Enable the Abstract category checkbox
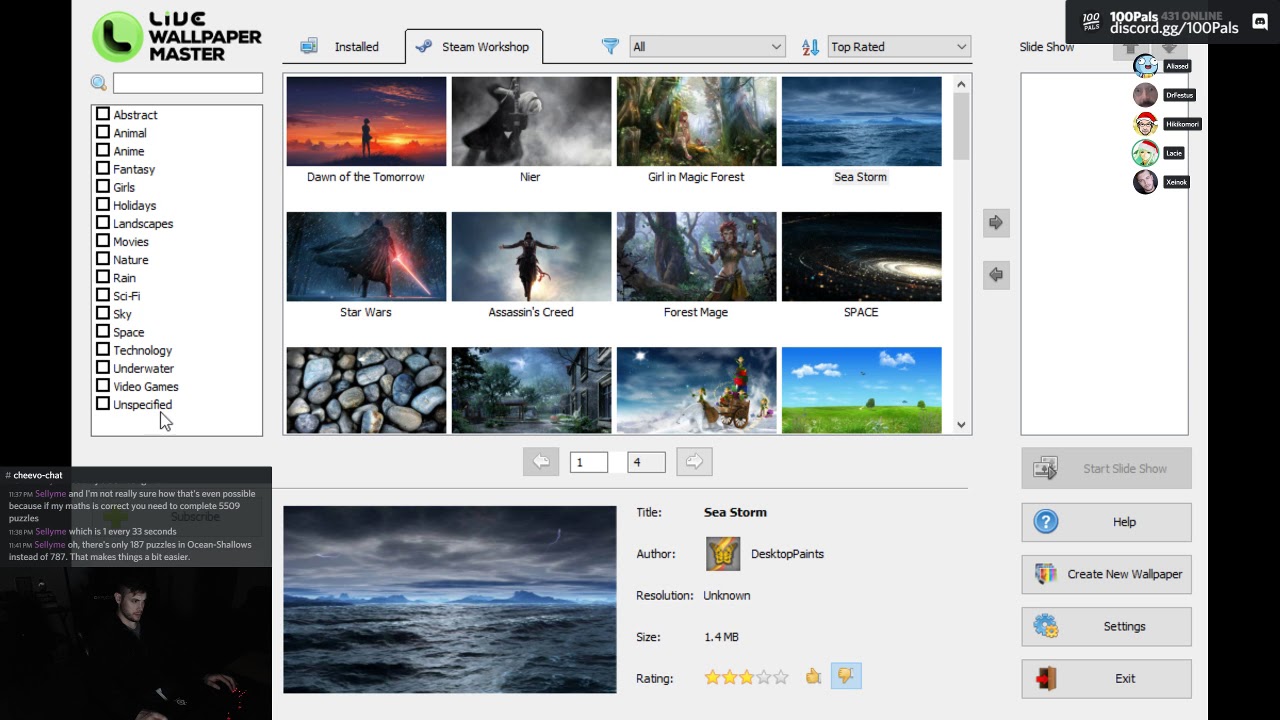1280x720 pixels. coord(103,114)
